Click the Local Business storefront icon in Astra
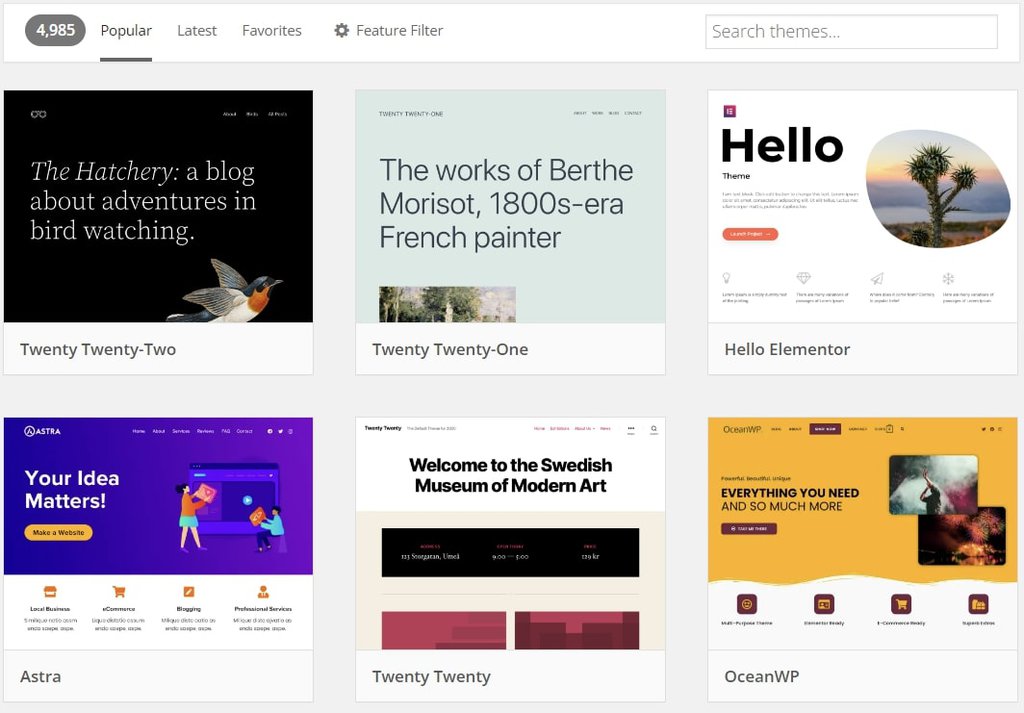This screenshot has width=1024, height=713. pyautogui.click(x=50, y=590)
